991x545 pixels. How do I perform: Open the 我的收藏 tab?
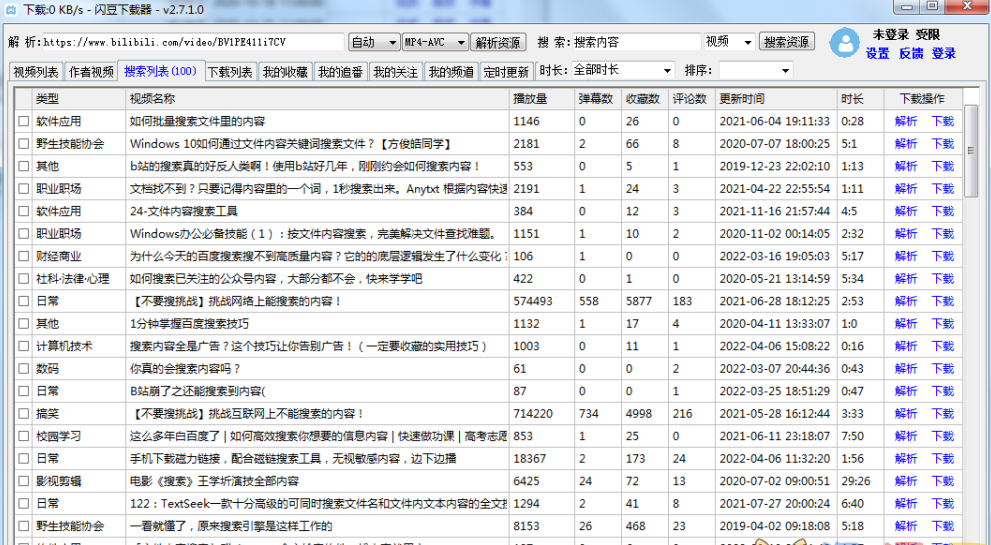(285, 72)
